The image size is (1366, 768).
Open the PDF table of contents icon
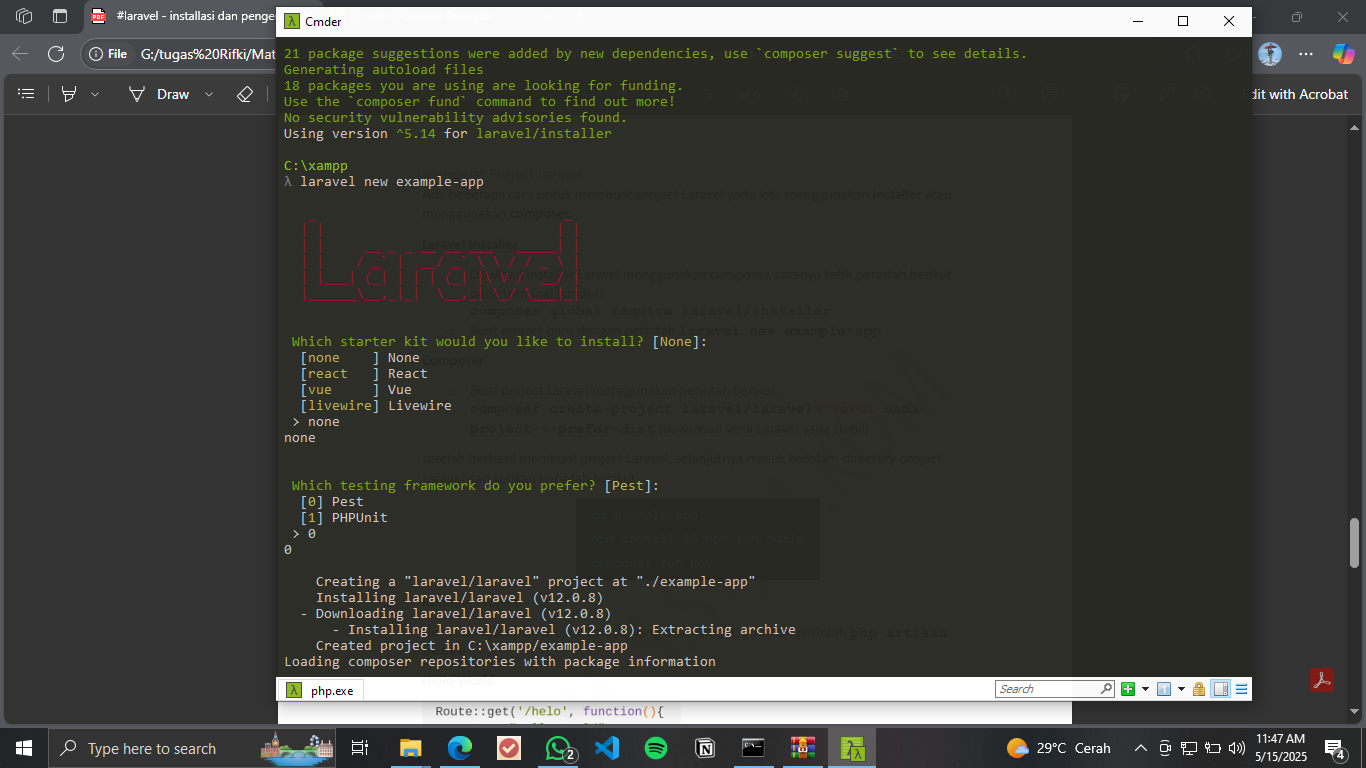click(26, 94)
